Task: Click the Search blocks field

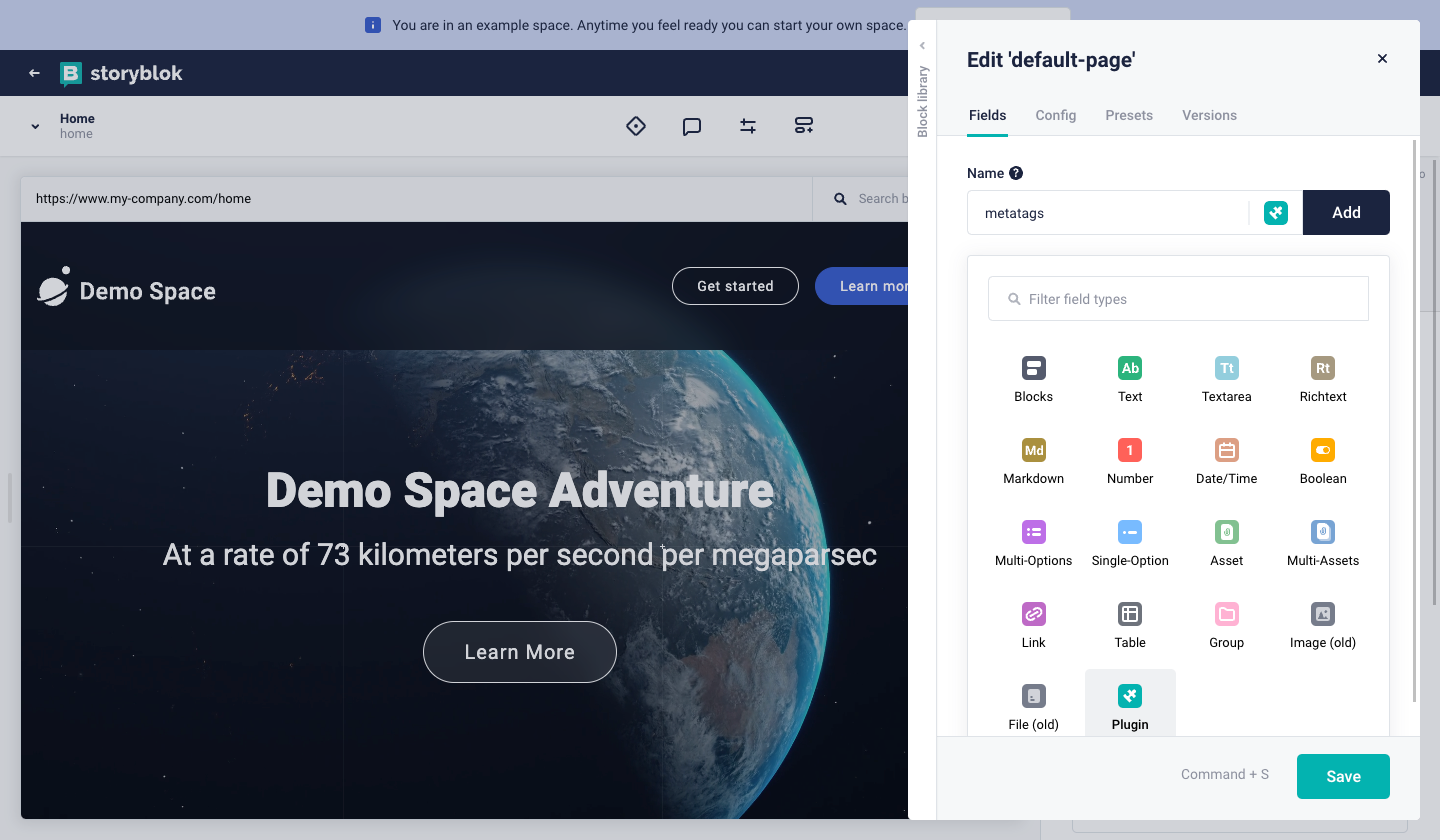Action: coord(862,199)
